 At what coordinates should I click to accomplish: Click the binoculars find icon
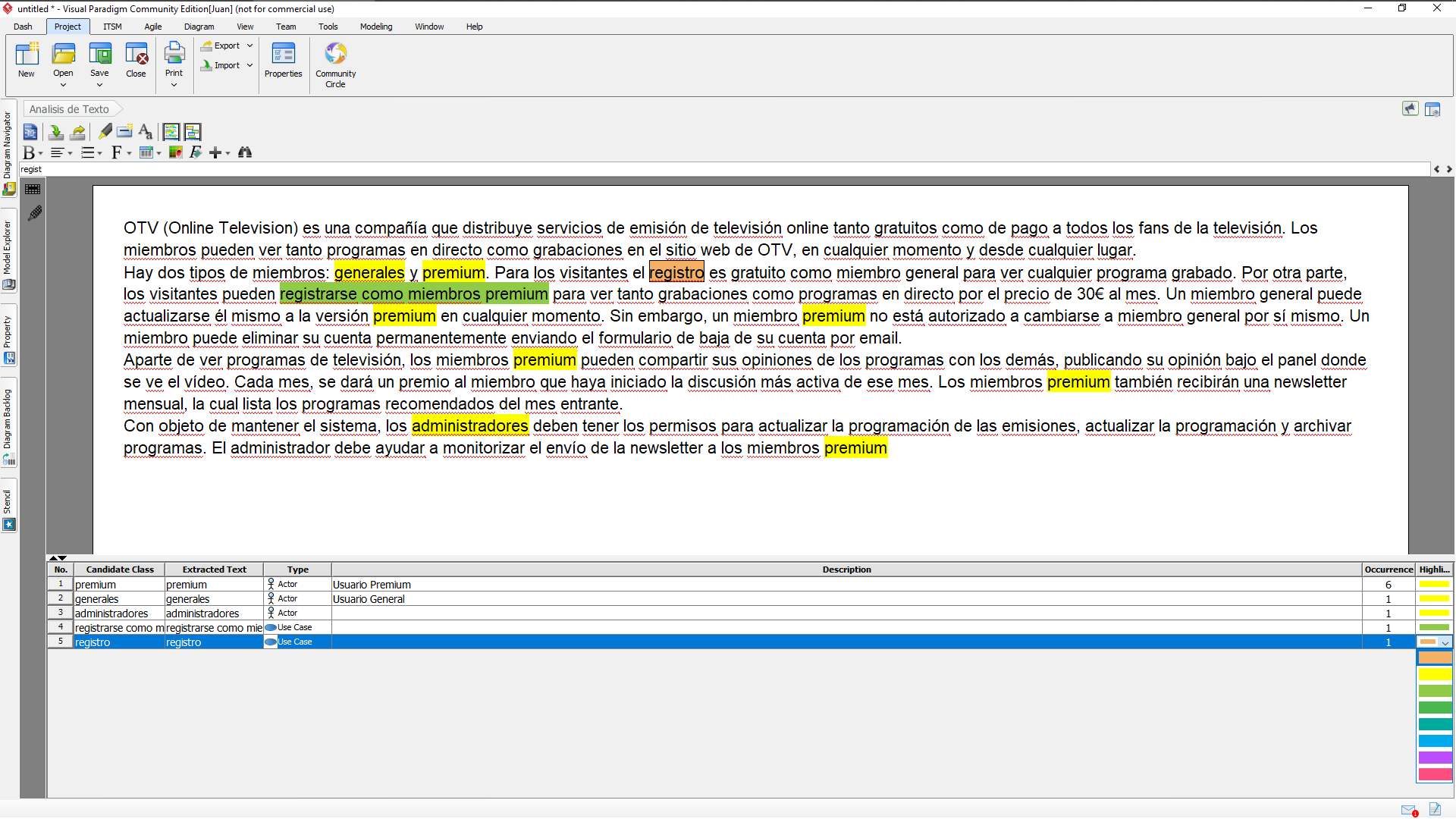click(x=244, y=152)
